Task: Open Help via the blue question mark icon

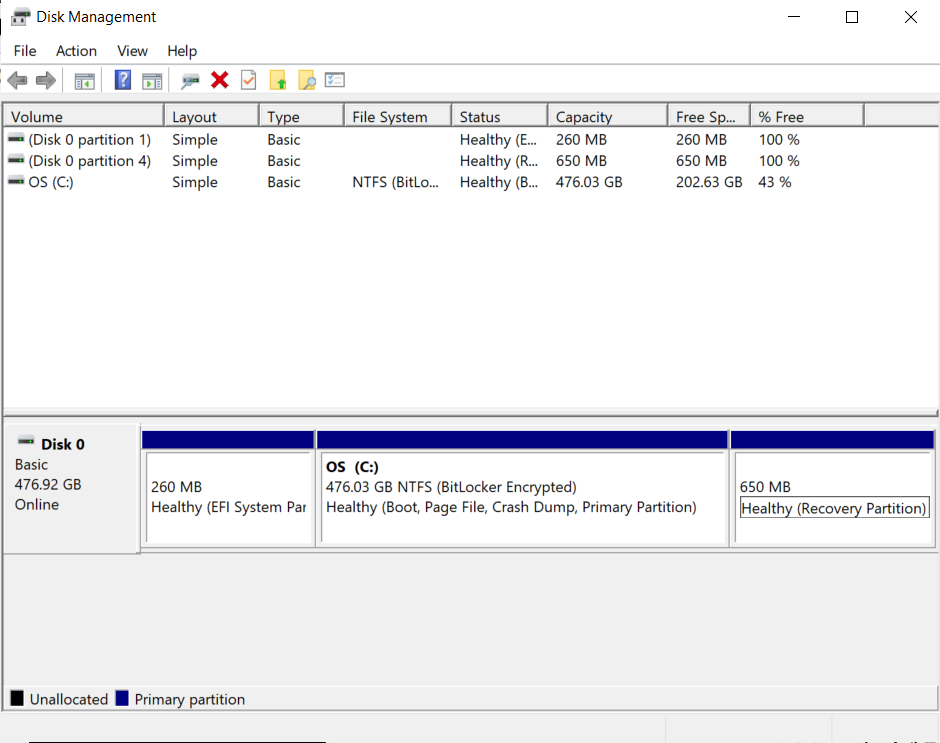Action: [123, 81]
